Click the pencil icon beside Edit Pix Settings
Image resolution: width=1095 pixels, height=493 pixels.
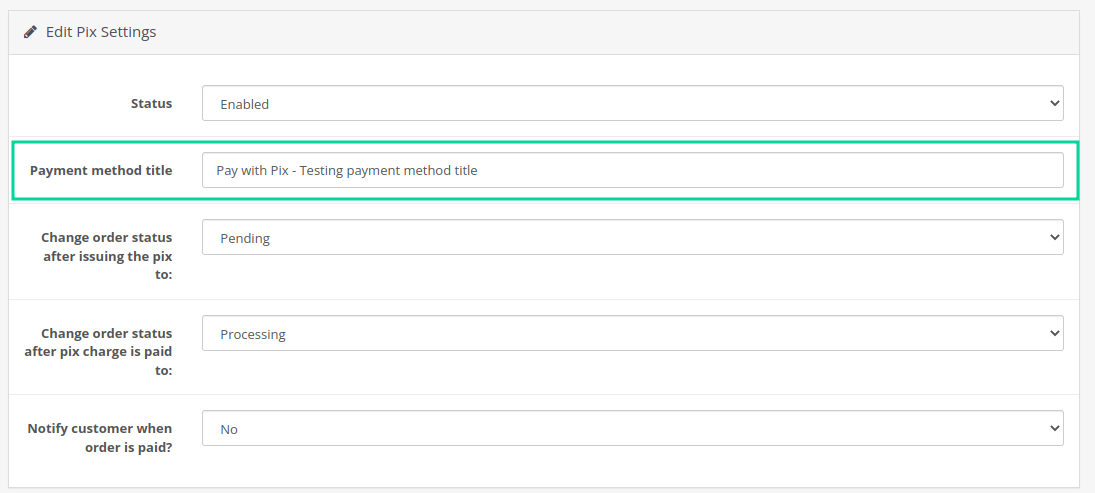point(31,32)
